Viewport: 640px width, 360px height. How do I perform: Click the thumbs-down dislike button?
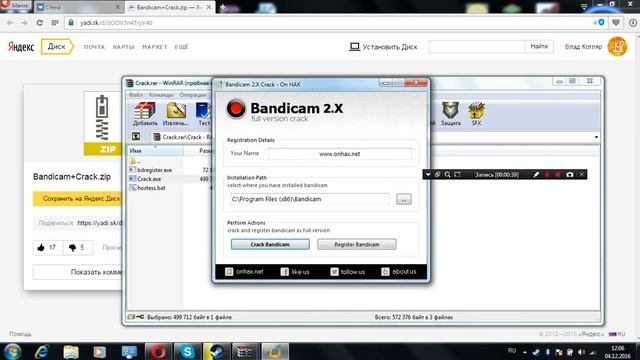(x=78, y=247)
